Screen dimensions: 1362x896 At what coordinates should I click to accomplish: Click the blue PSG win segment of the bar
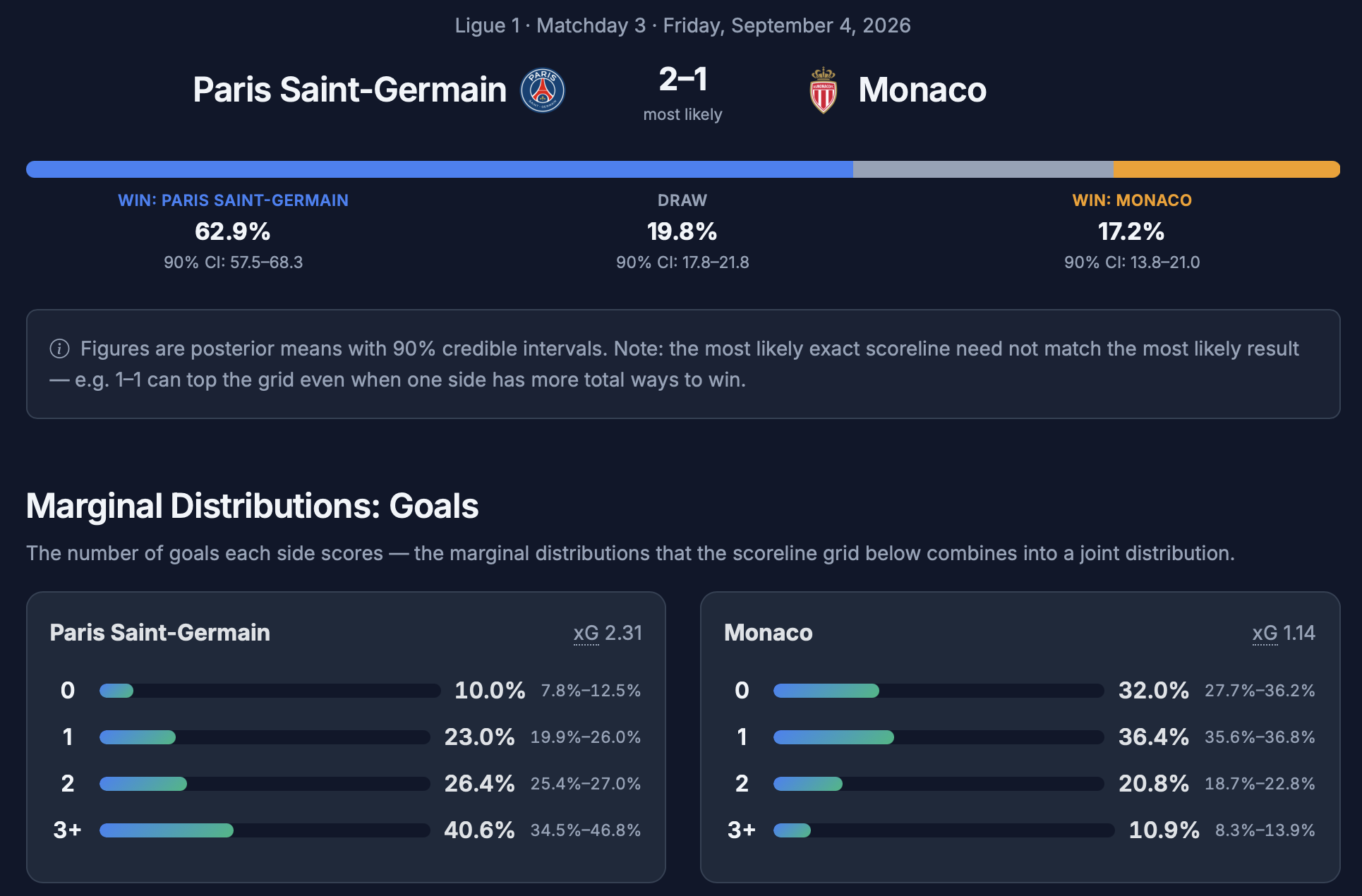pyautogui.click(x=440, y=169)
